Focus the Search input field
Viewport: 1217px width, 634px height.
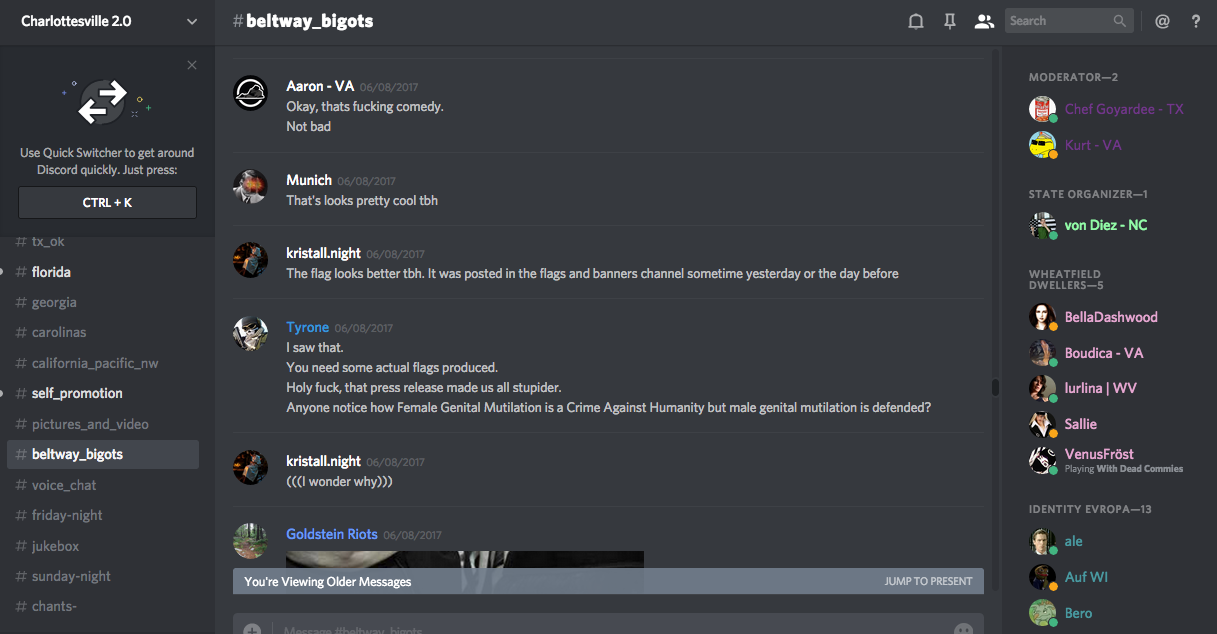[1058, 21]
